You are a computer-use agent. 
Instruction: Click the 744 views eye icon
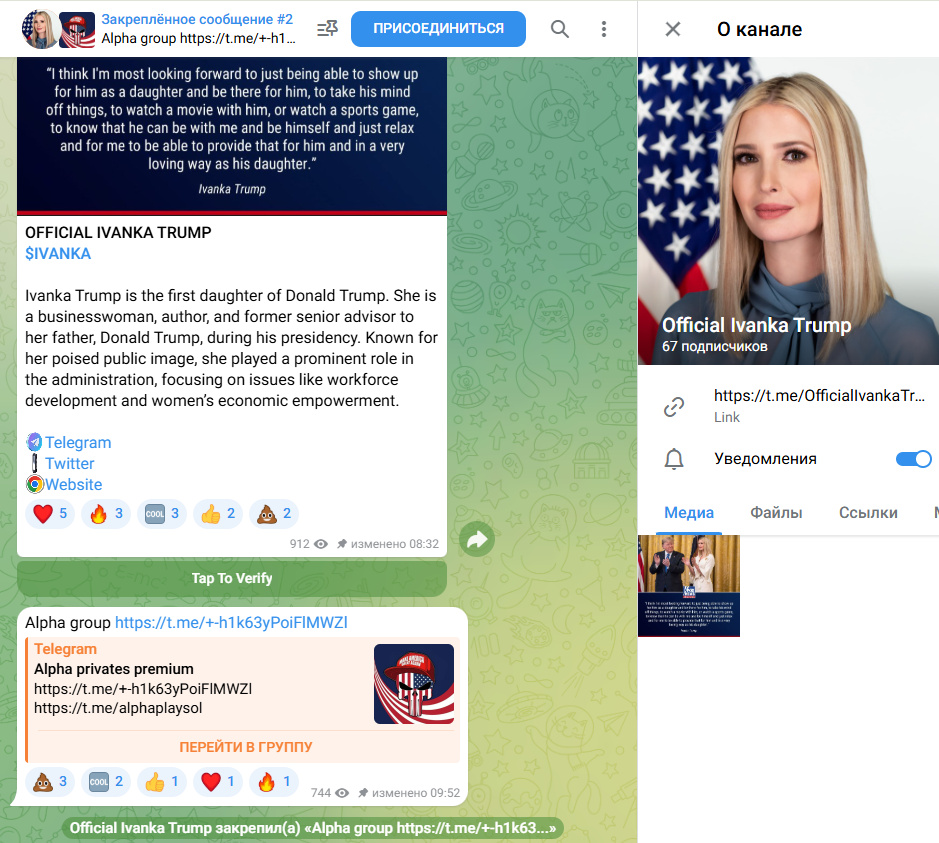click(x=342, y=793)
